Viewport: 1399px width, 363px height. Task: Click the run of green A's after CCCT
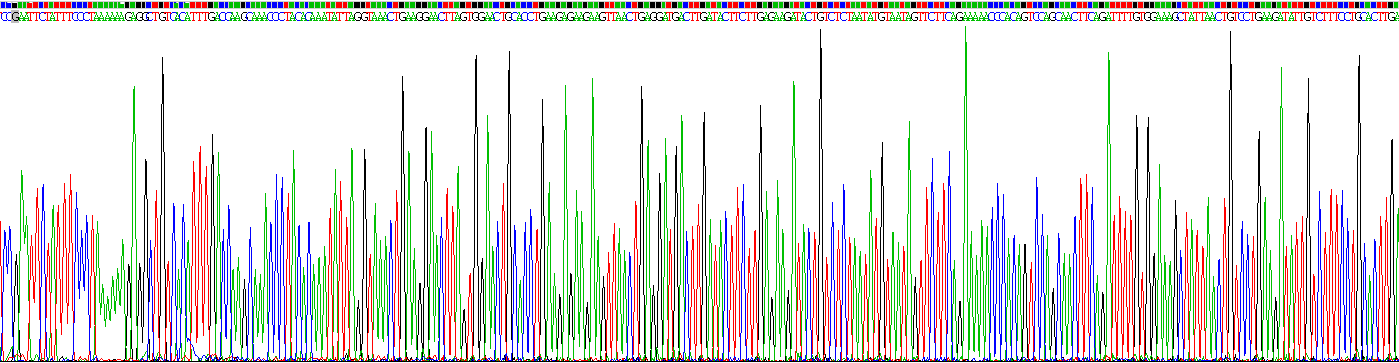click(109, 17)
